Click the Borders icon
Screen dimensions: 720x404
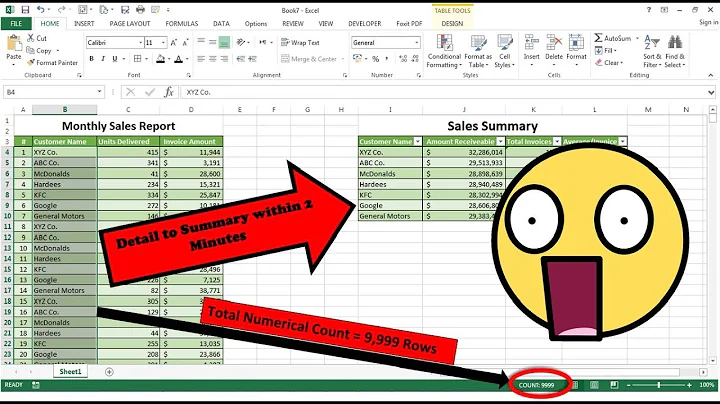tap(137, 59)
